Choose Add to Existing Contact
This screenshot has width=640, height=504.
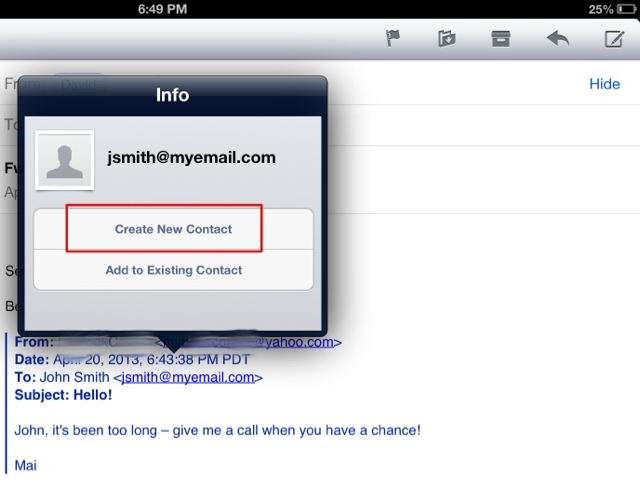point(173,270)
